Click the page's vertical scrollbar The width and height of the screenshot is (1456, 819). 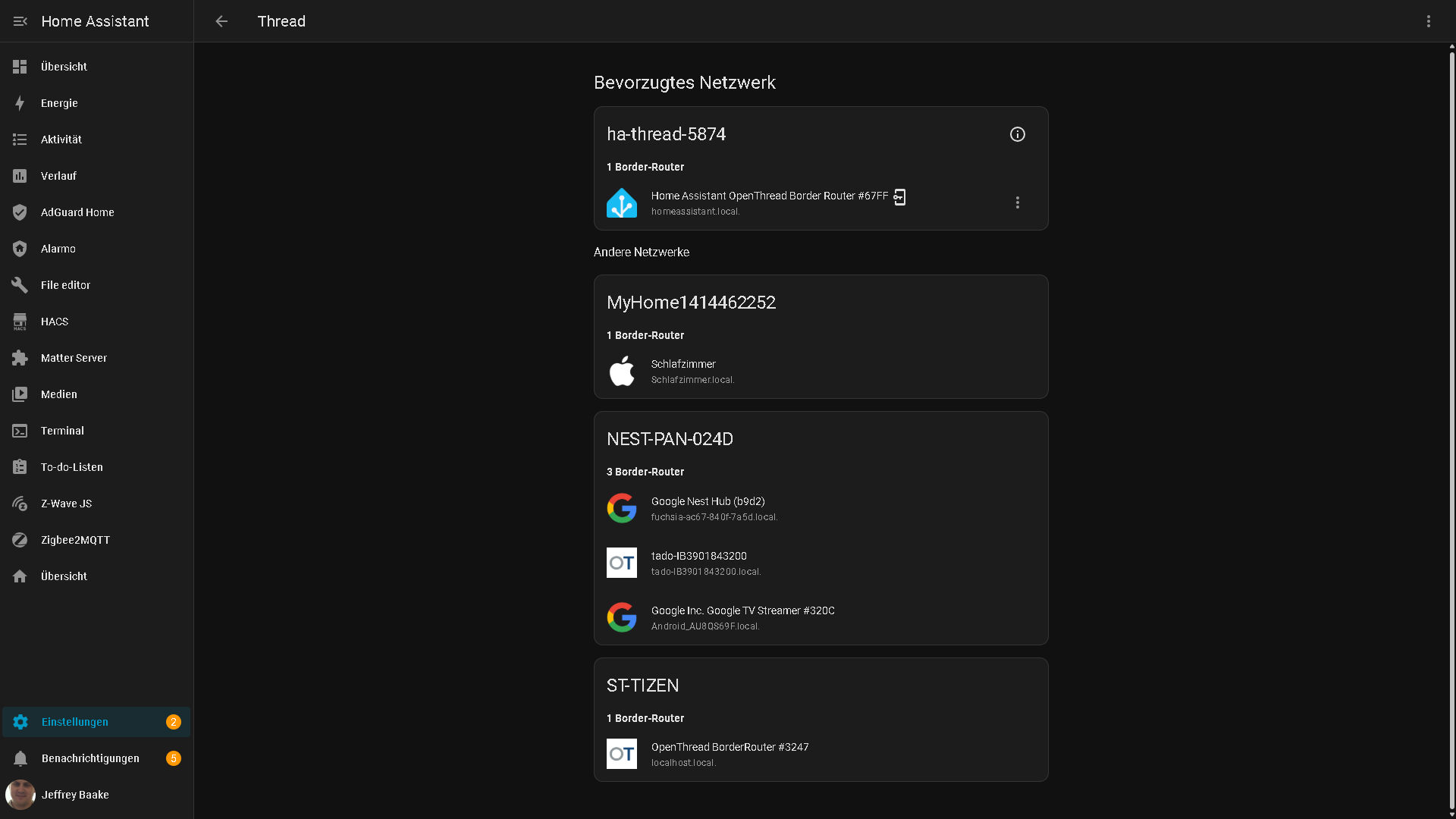point(1451,425)
